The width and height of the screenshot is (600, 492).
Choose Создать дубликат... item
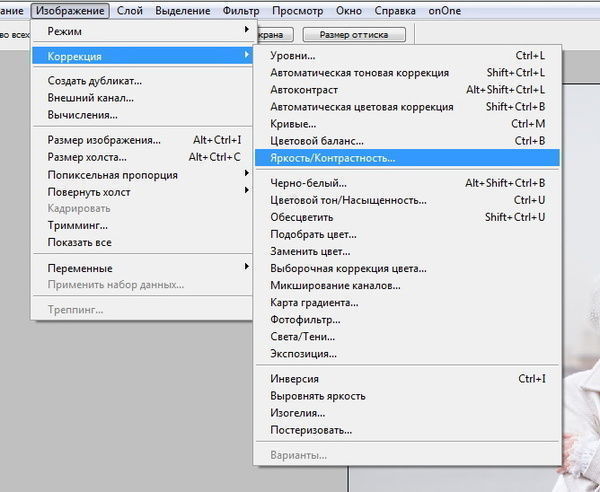(x=95, y=81)
